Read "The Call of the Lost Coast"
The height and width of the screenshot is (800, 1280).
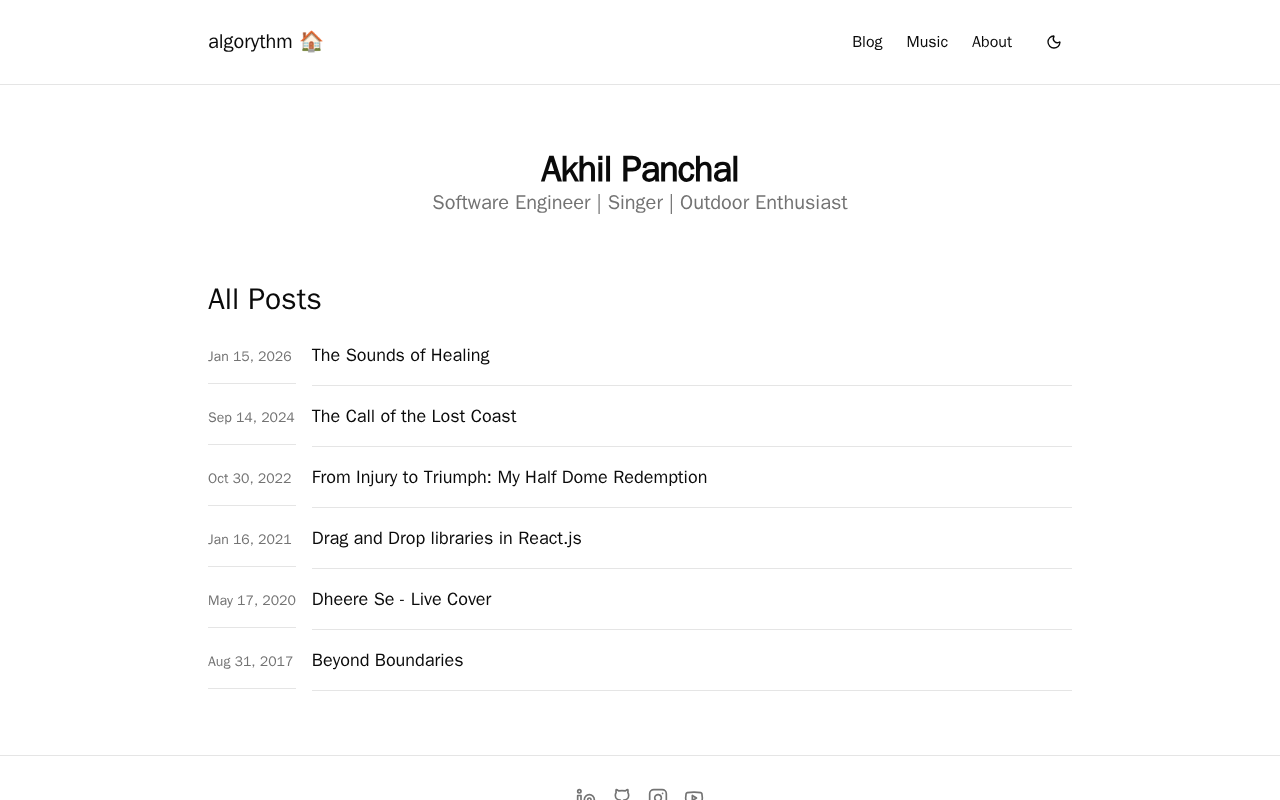pos(414,416)
